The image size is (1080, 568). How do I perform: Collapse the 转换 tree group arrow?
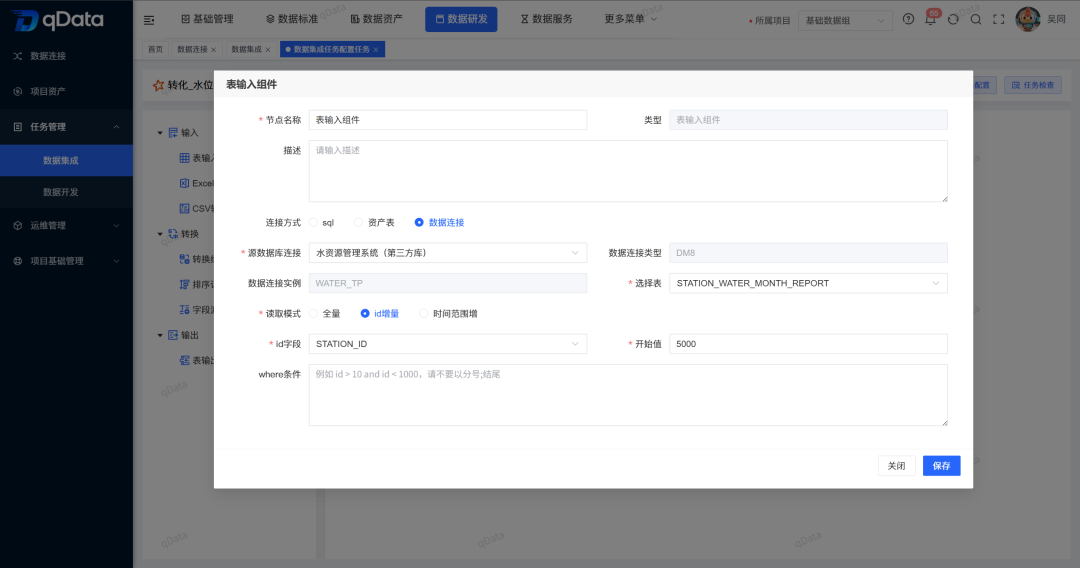tap(160, 234)
